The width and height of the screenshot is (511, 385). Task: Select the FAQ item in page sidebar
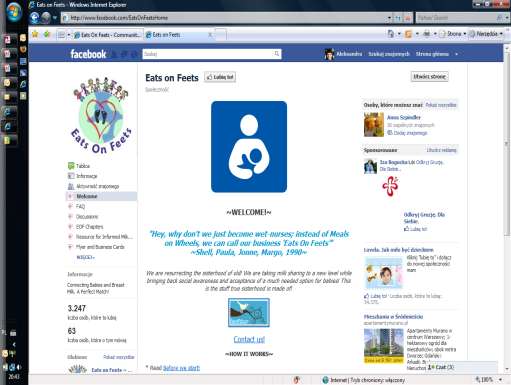point(80,206)
